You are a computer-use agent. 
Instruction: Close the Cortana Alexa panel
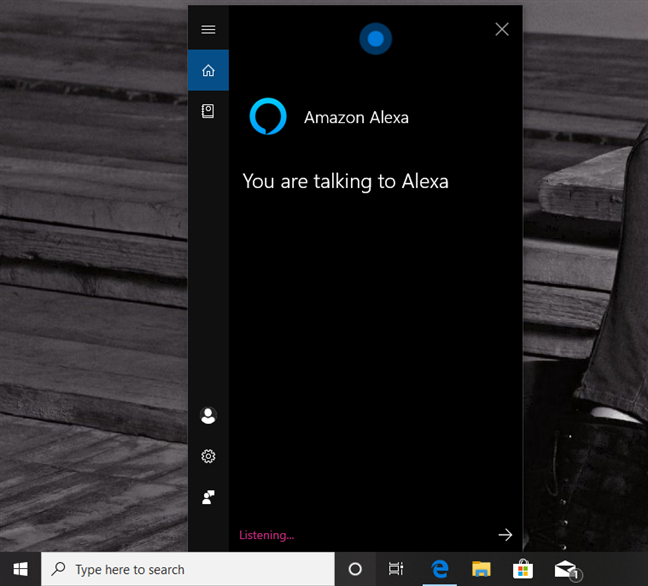pos(502,29)
